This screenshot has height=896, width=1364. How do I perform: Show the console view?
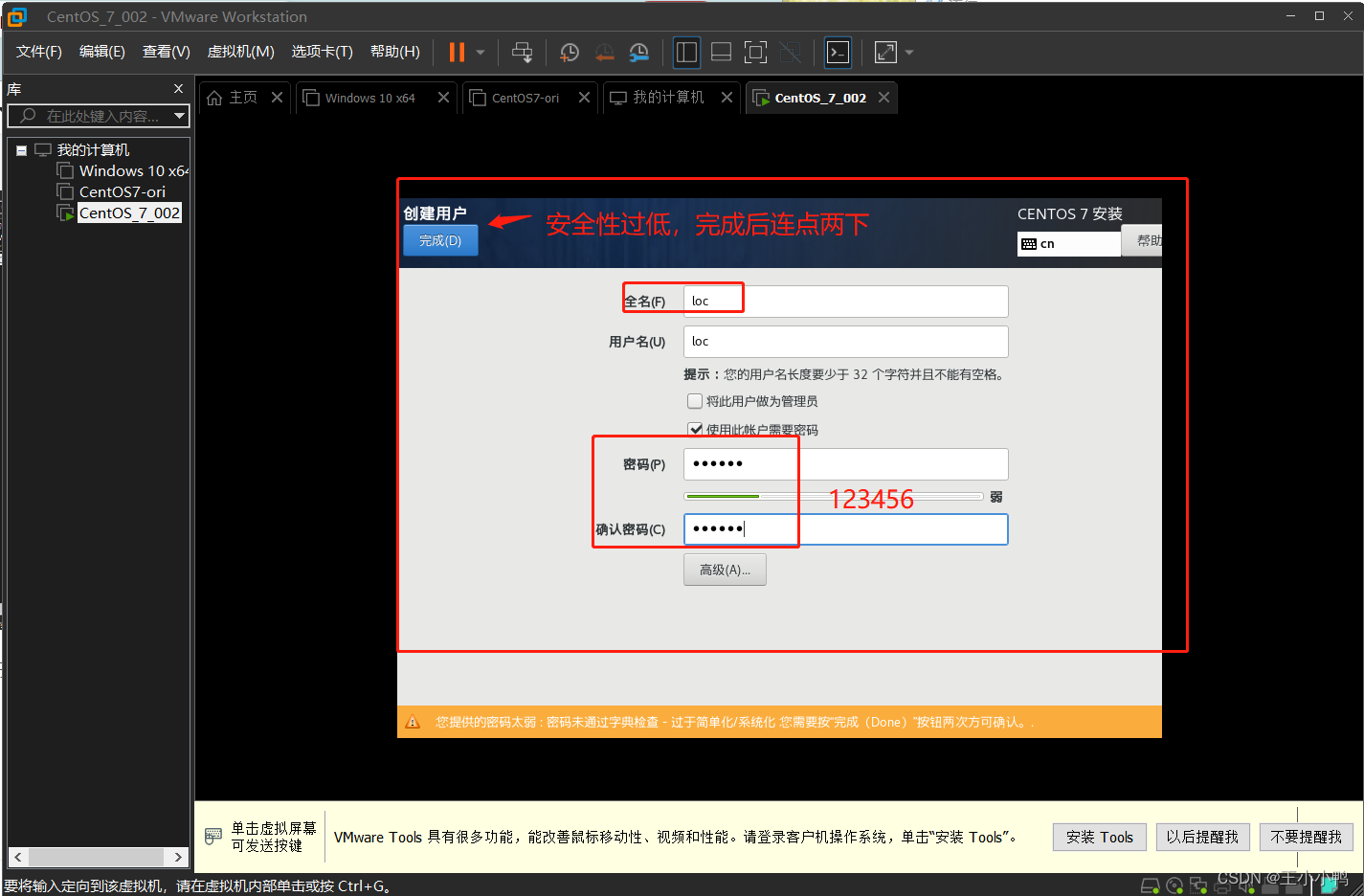[838, 53]
